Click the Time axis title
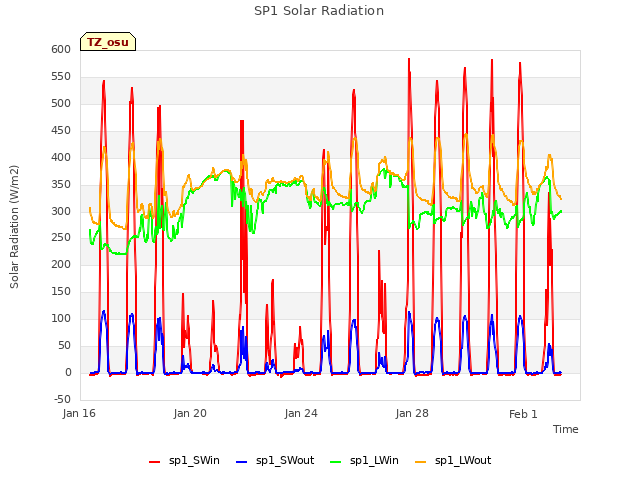This screenshot has width=640, height=480. 565,429
